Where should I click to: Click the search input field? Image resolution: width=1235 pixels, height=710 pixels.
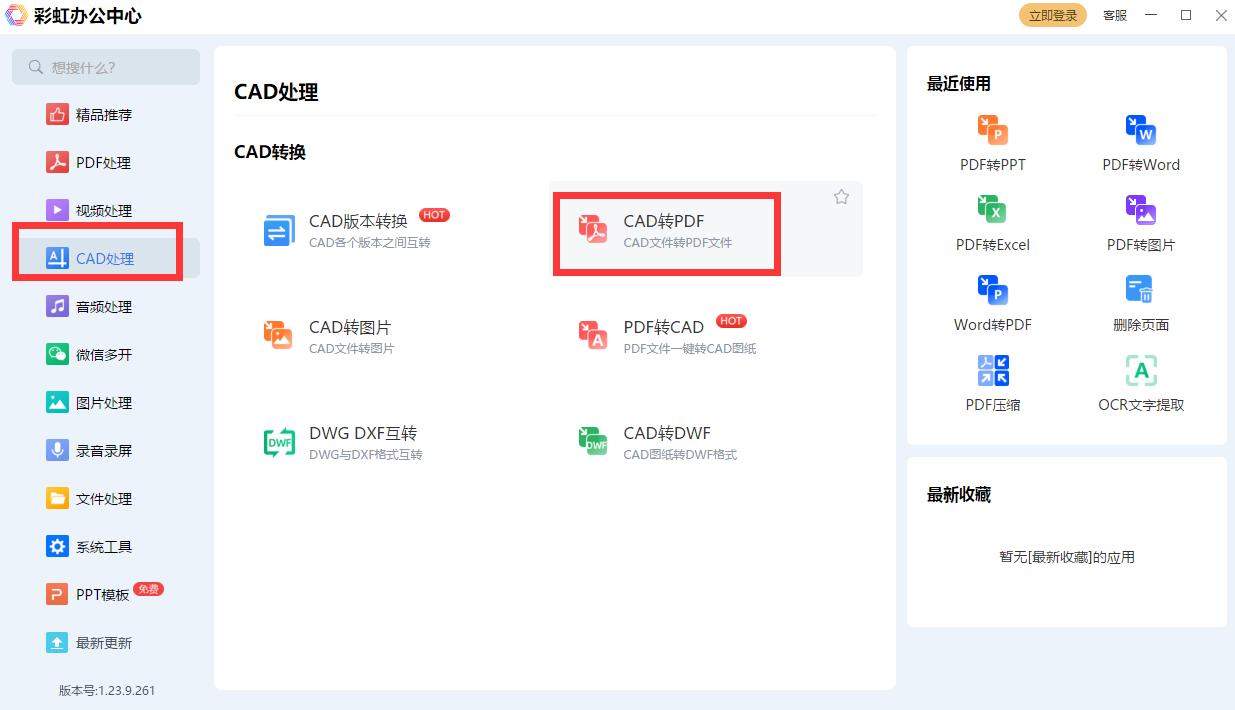click(x=105, y=66)
